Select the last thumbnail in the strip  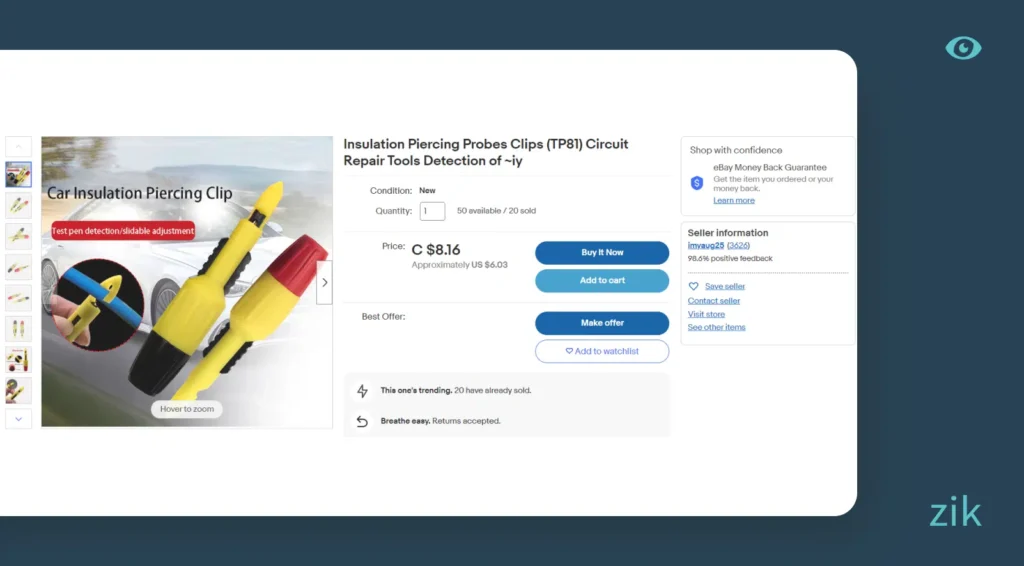(19, 390)
